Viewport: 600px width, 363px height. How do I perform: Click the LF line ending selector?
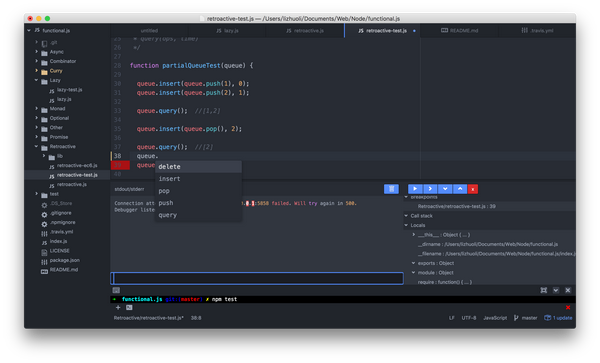(x=452, y=318)
